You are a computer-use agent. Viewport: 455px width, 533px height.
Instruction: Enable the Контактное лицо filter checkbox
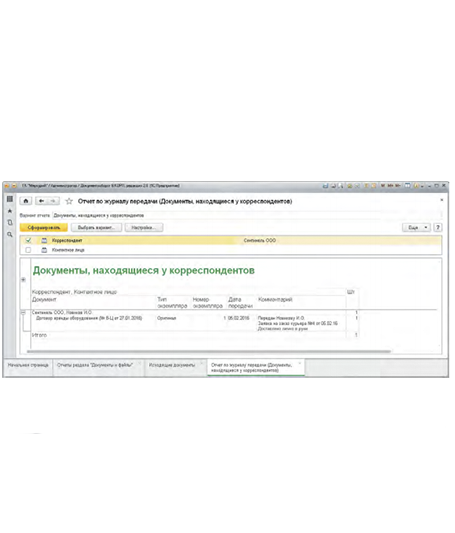(x=28, y=250)
